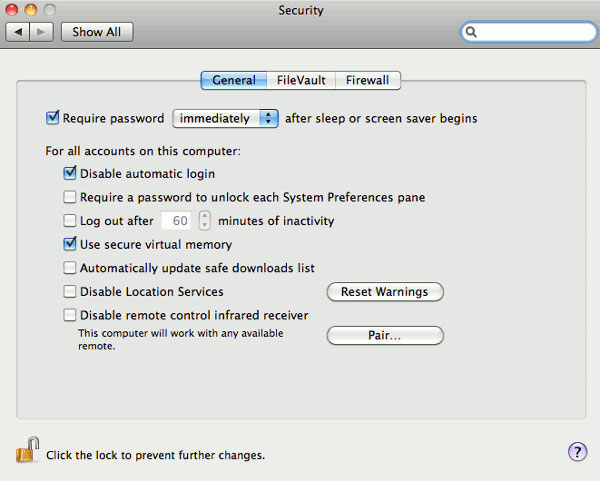This screenshot has width=600, height=481.
Task: Click the lock icon to prevent changes
Action: pos(26,451)
